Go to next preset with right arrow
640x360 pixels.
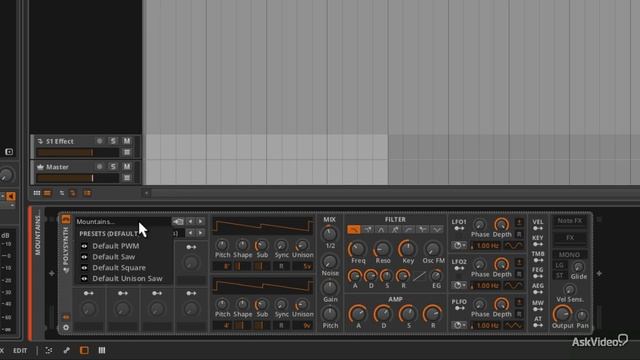(x=201, y=222)
